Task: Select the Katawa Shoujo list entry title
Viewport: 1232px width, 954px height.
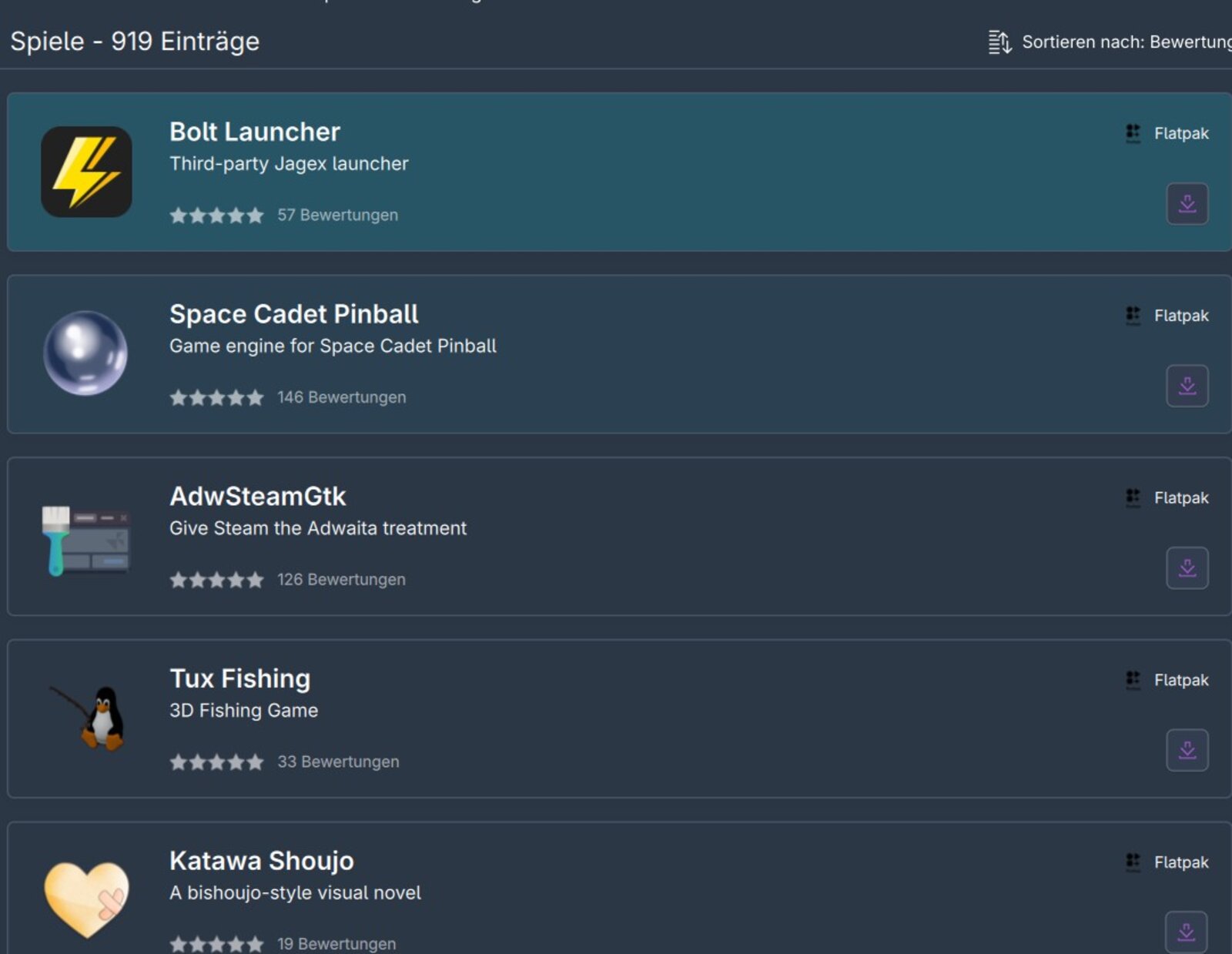Action: coord(261,861)
